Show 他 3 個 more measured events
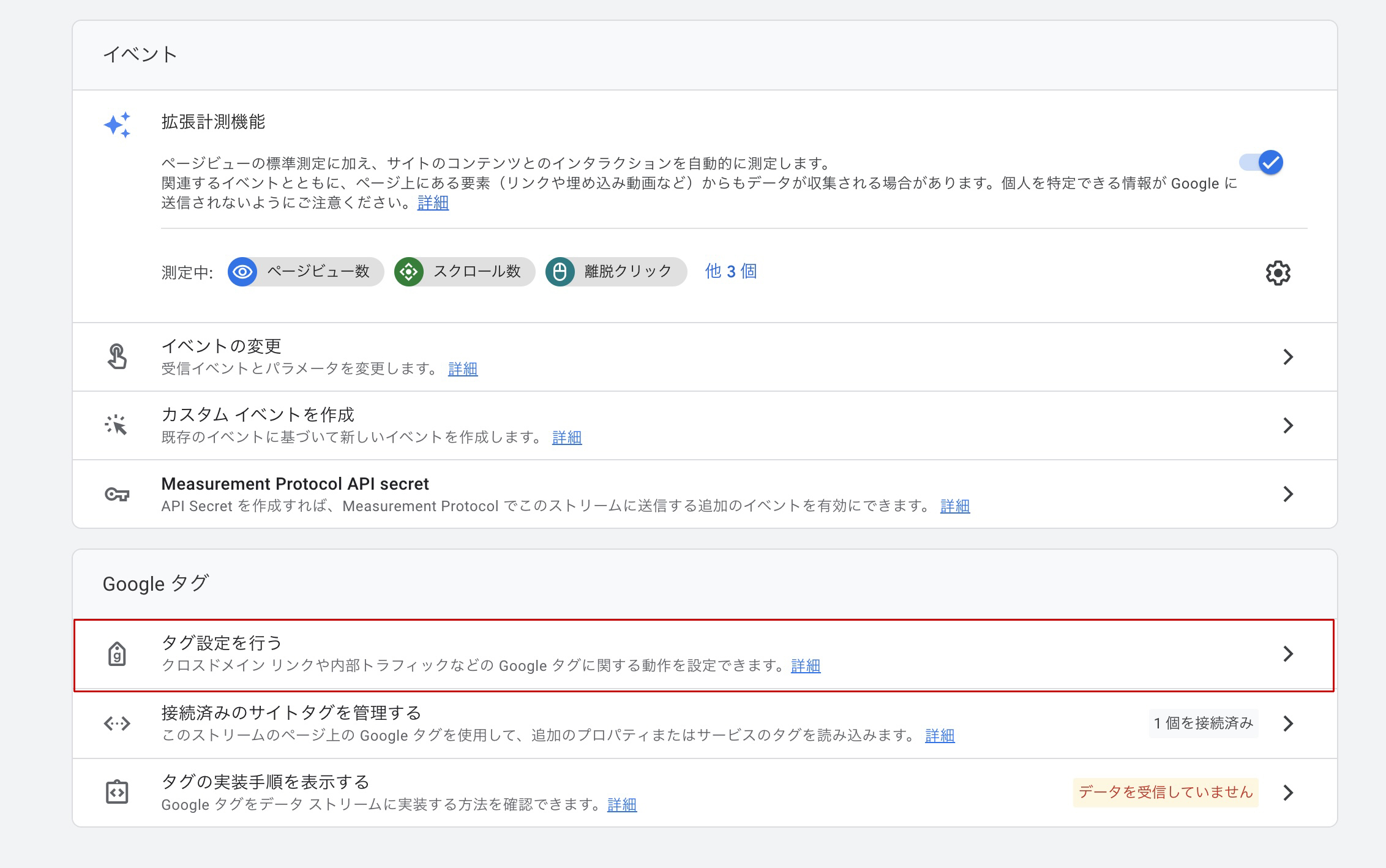 point(731,271)
